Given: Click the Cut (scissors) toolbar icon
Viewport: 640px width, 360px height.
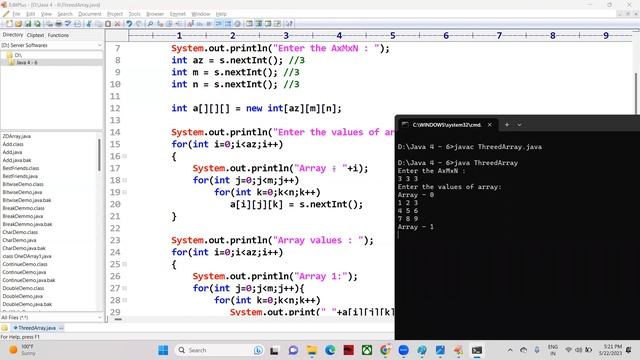Looking at the screenshot, I should [89, 24].
